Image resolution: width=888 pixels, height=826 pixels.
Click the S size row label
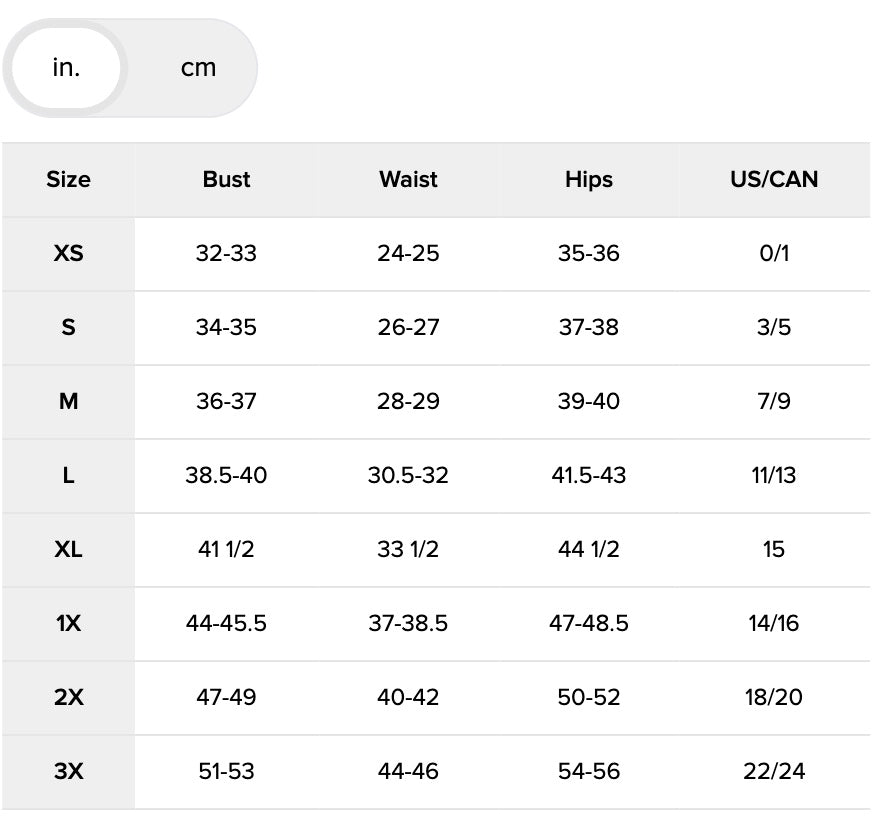pos(68,328)
